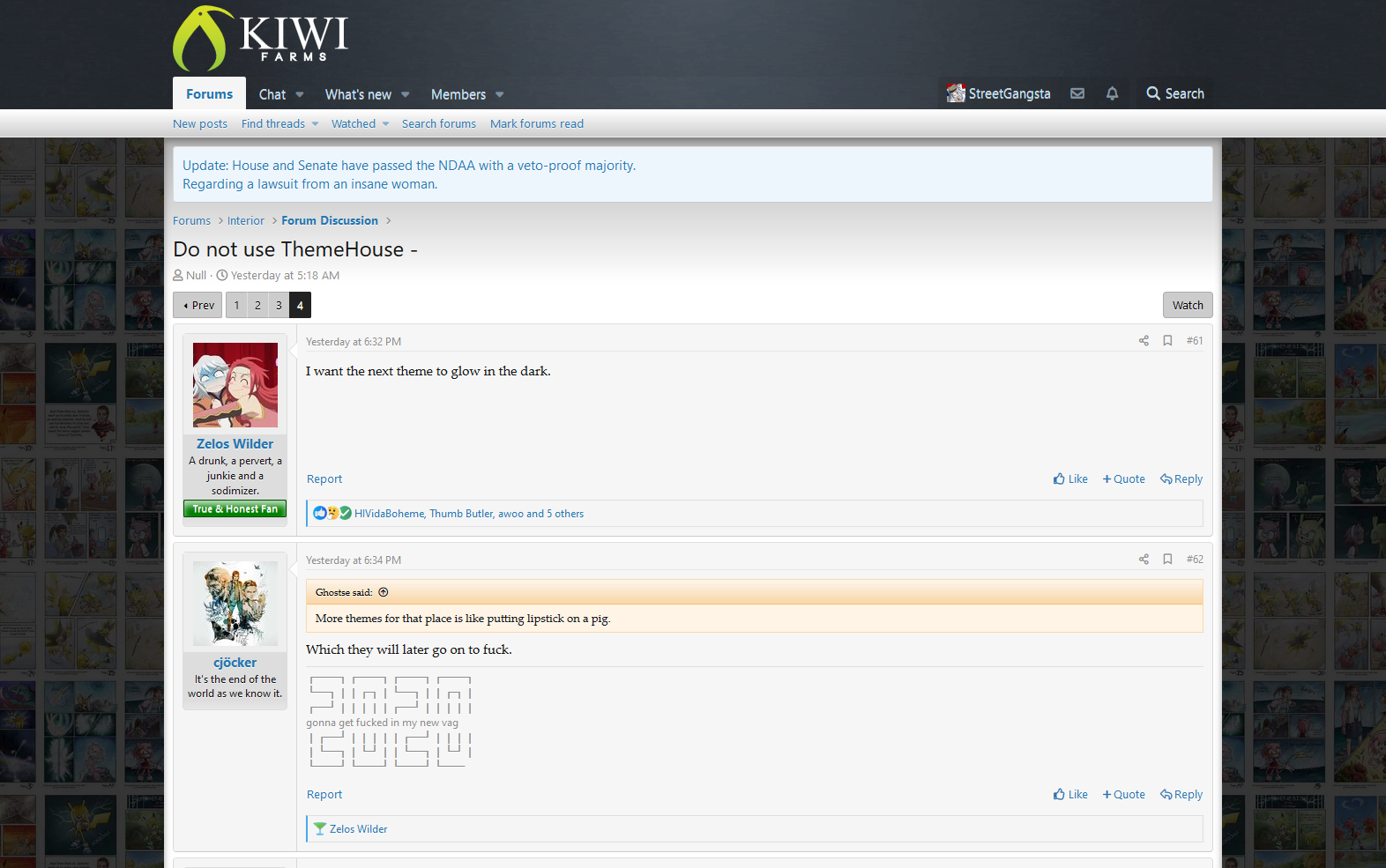Bookmark post #61
Screen dimensions: 1386x868
1167,341
